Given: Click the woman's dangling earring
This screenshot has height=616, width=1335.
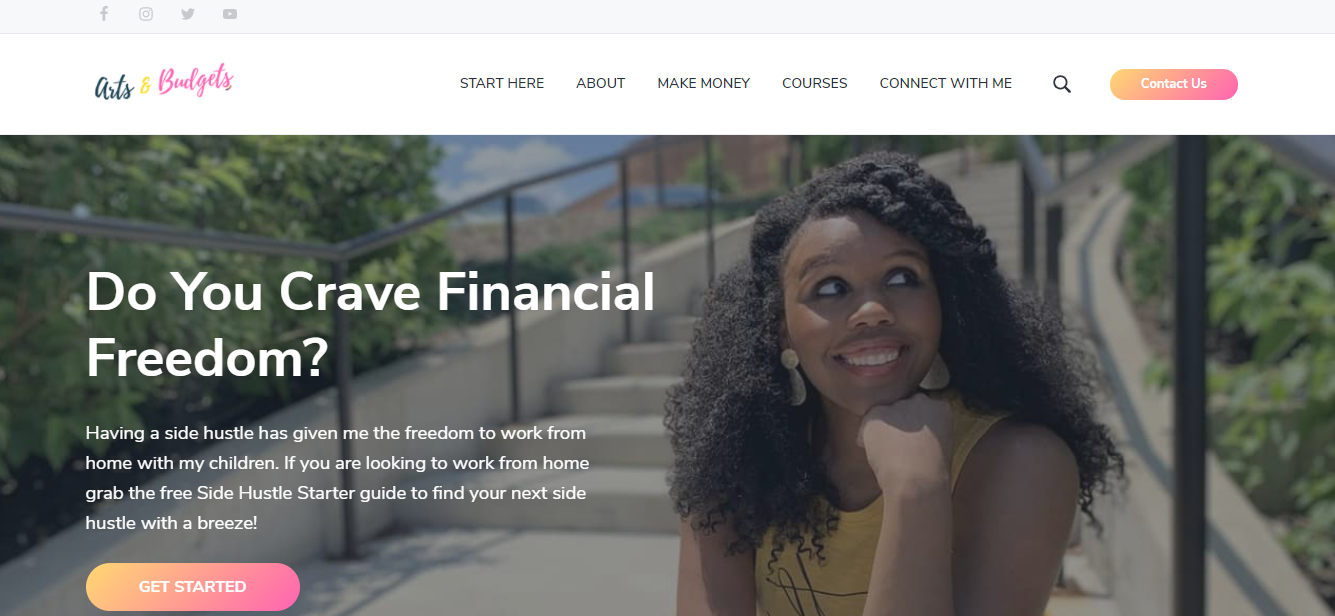Looking at the screenshot, I should coord(791,376).
